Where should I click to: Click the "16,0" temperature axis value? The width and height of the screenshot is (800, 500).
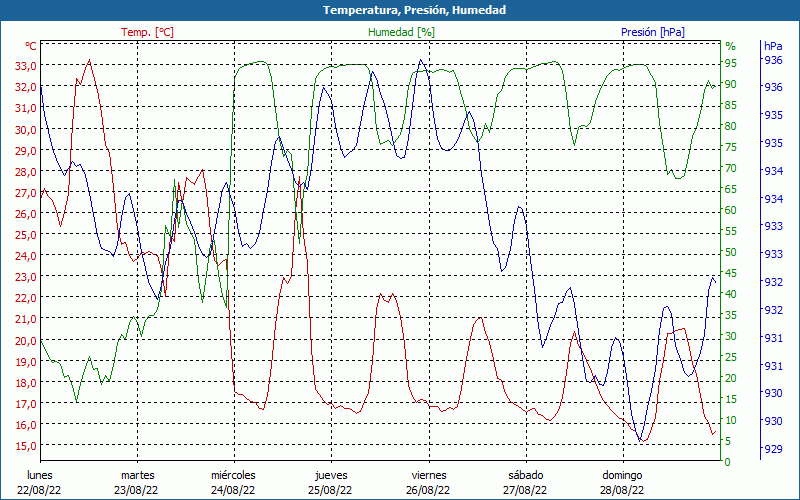click(x=26, y=424)
